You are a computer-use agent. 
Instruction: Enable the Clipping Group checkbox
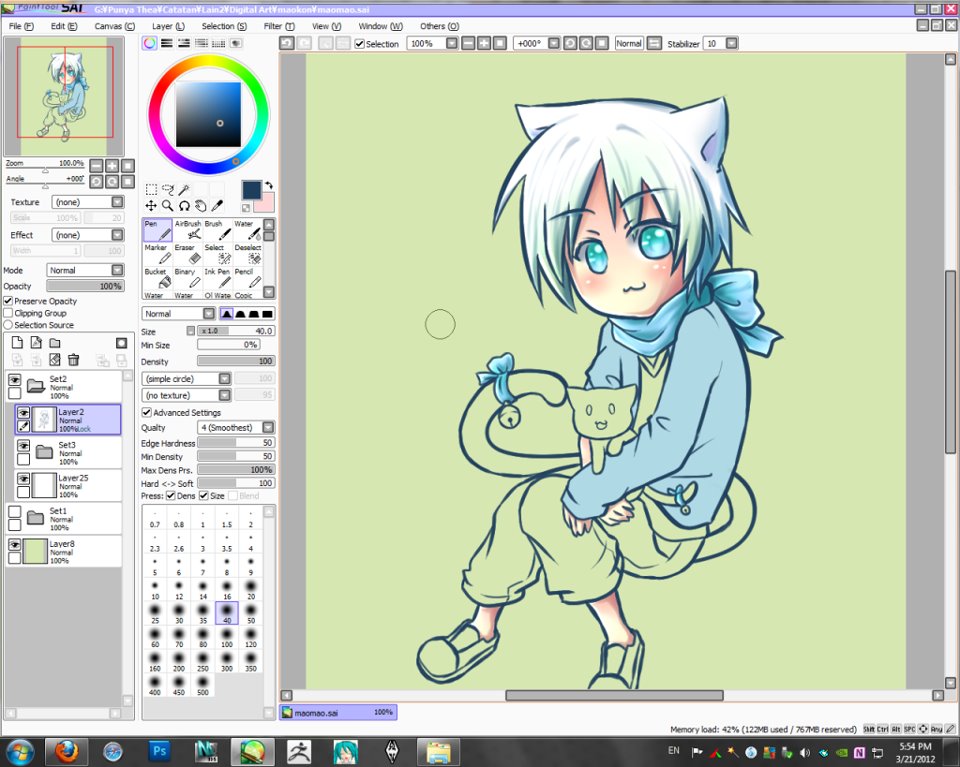pos(9,313)
